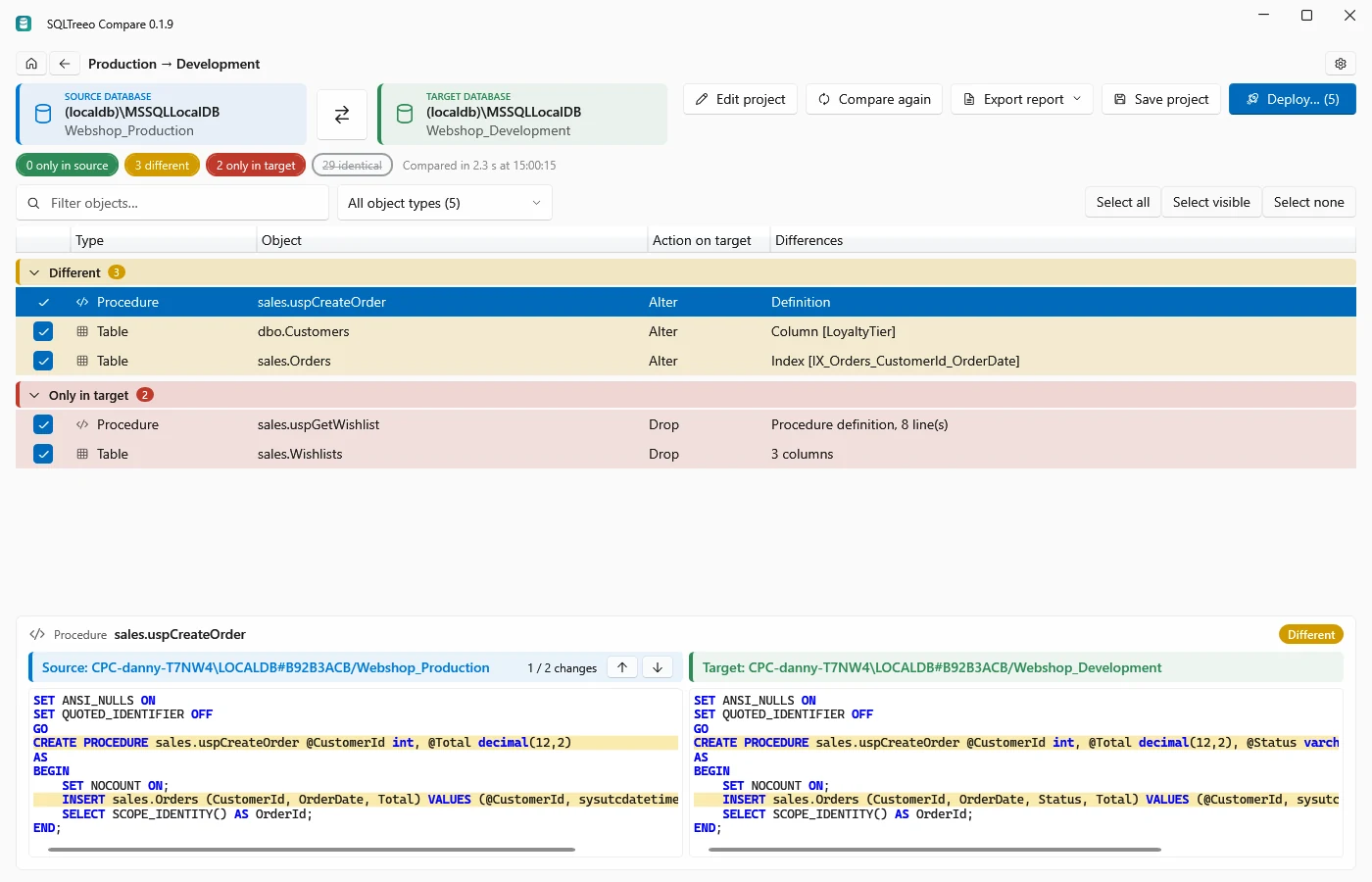This screenshot has width=1372, height=882.
Task: Click procedure icon in detail panel header
Action: coord(37,634)
